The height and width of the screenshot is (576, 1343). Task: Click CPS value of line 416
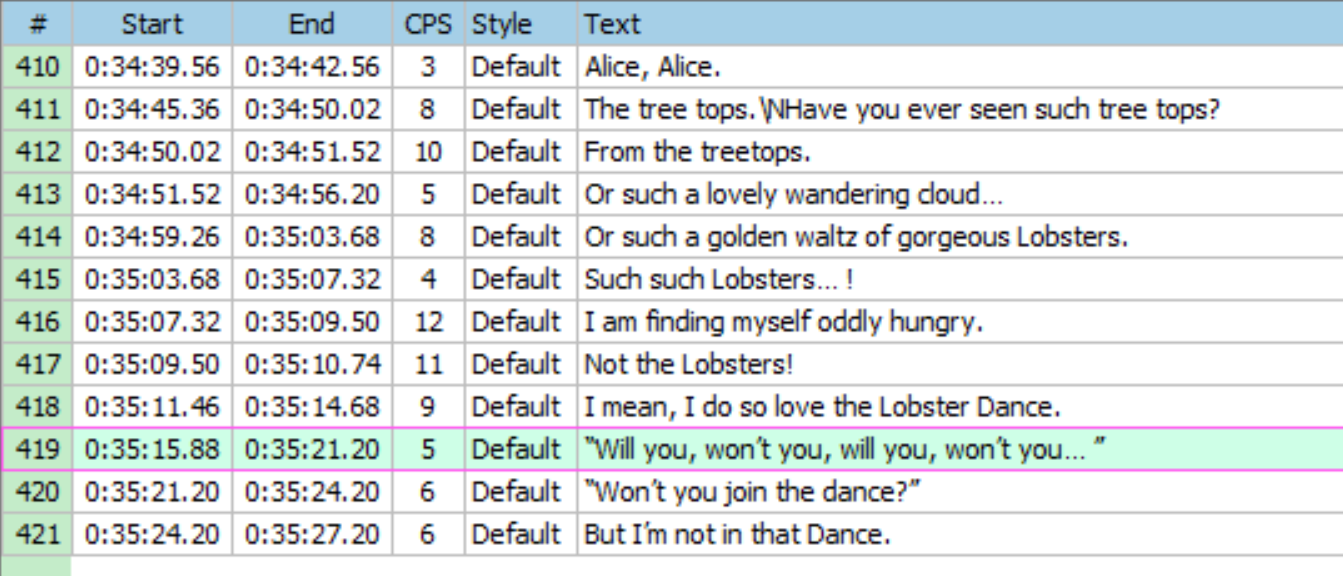coord(428,322)
